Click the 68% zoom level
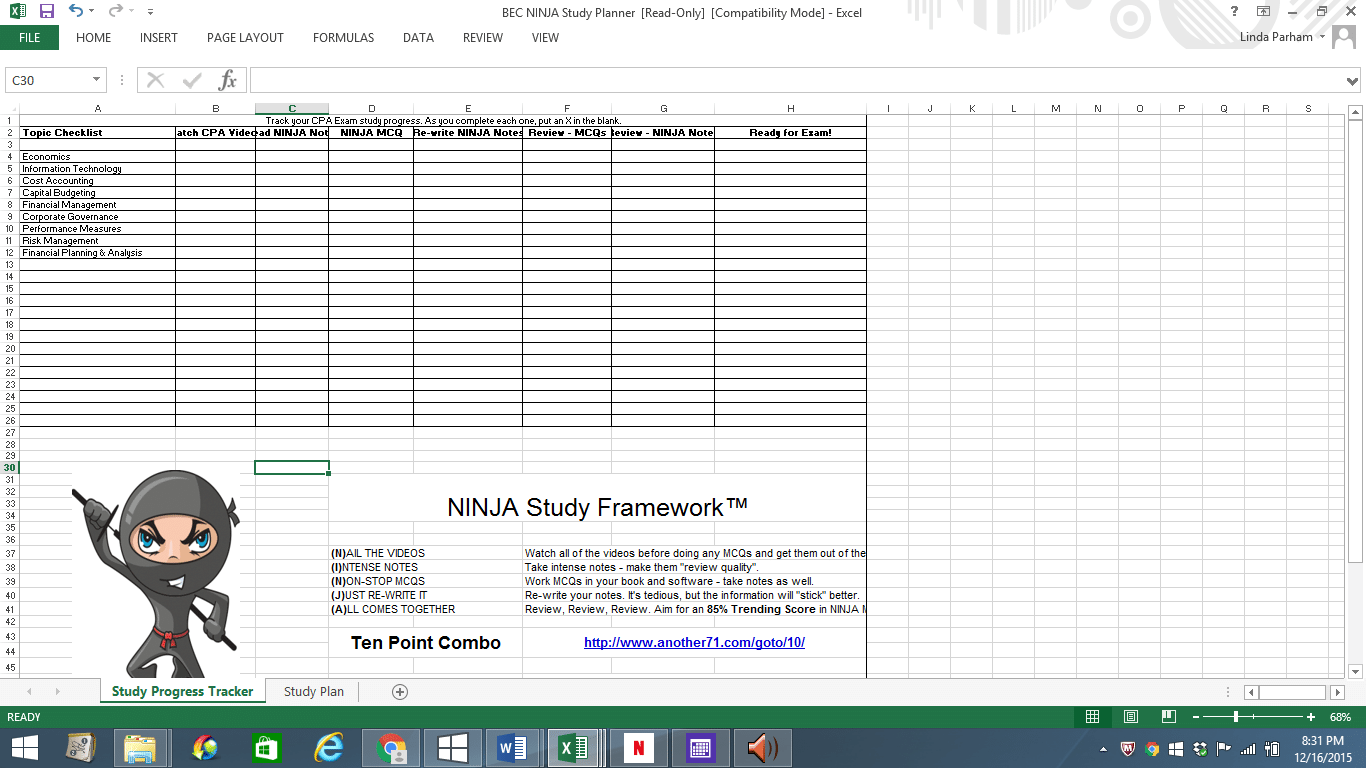The width and height of the screenshot is (1366, 768). click(x=1340, y=717)
